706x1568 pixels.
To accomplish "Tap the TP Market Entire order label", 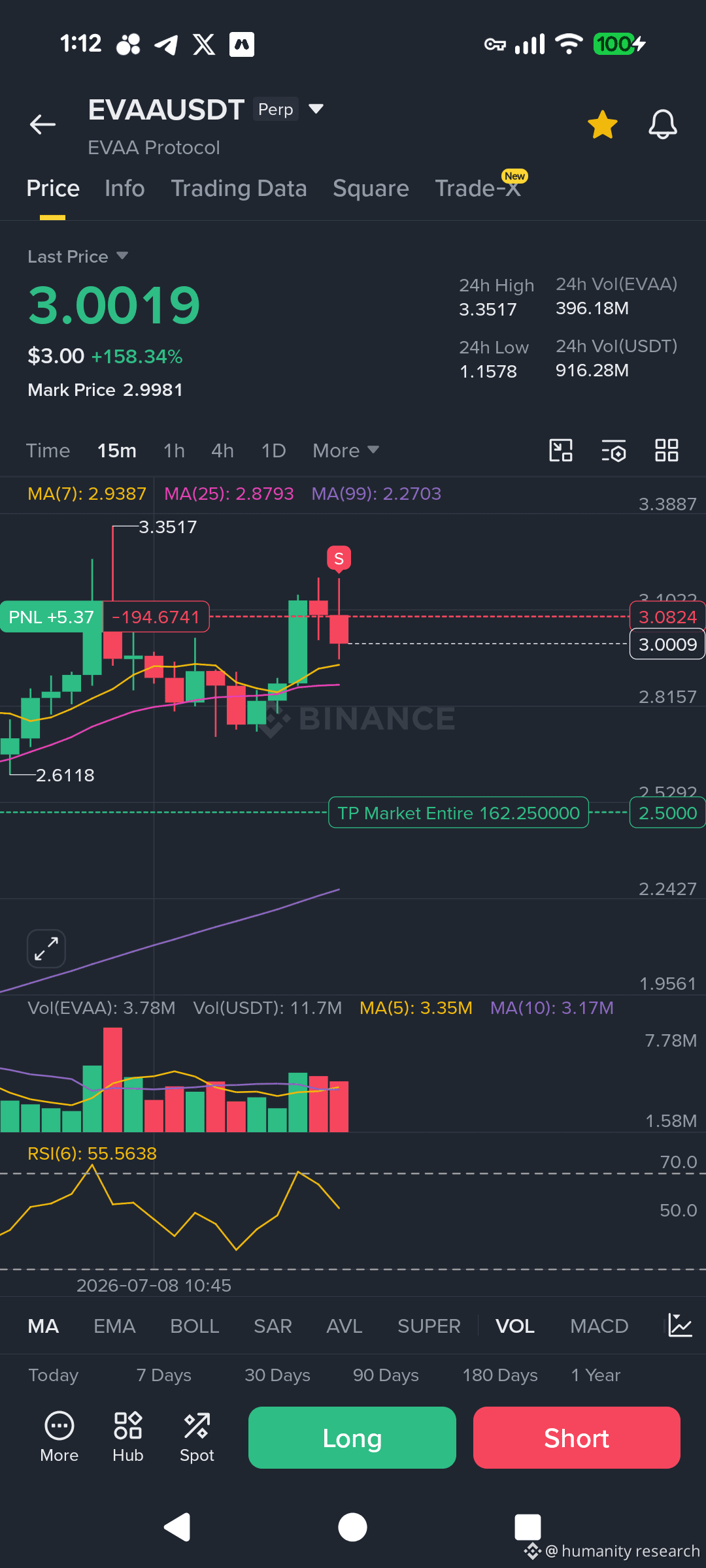I will pos(458,813).
